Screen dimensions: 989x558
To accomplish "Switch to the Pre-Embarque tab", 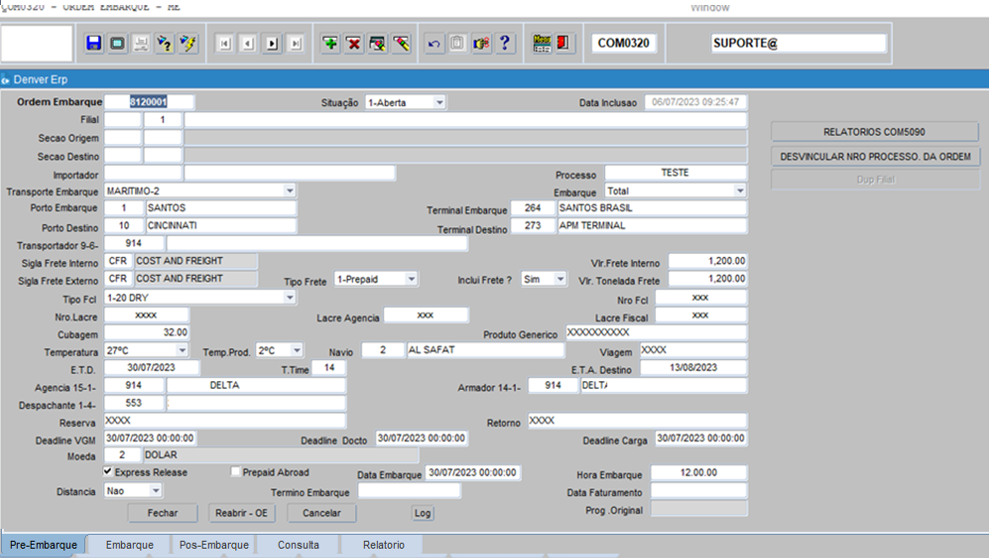I will 44,545.
